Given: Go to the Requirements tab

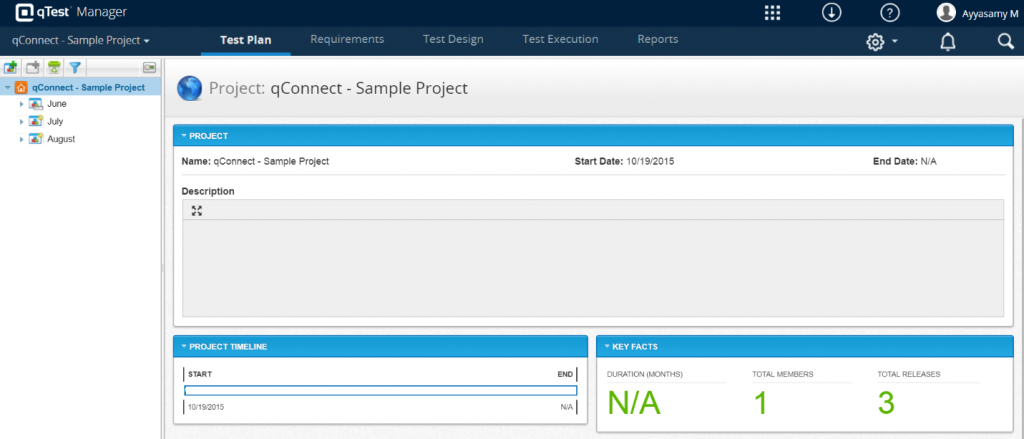Looking at the screenshot, I should pos(347,40).
